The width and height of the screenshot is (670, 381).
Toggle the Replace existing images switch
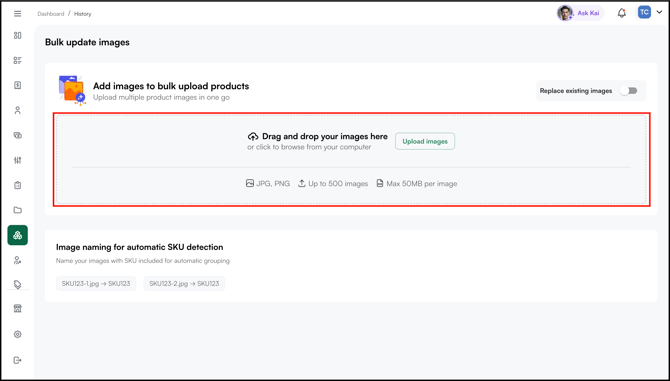629,91
